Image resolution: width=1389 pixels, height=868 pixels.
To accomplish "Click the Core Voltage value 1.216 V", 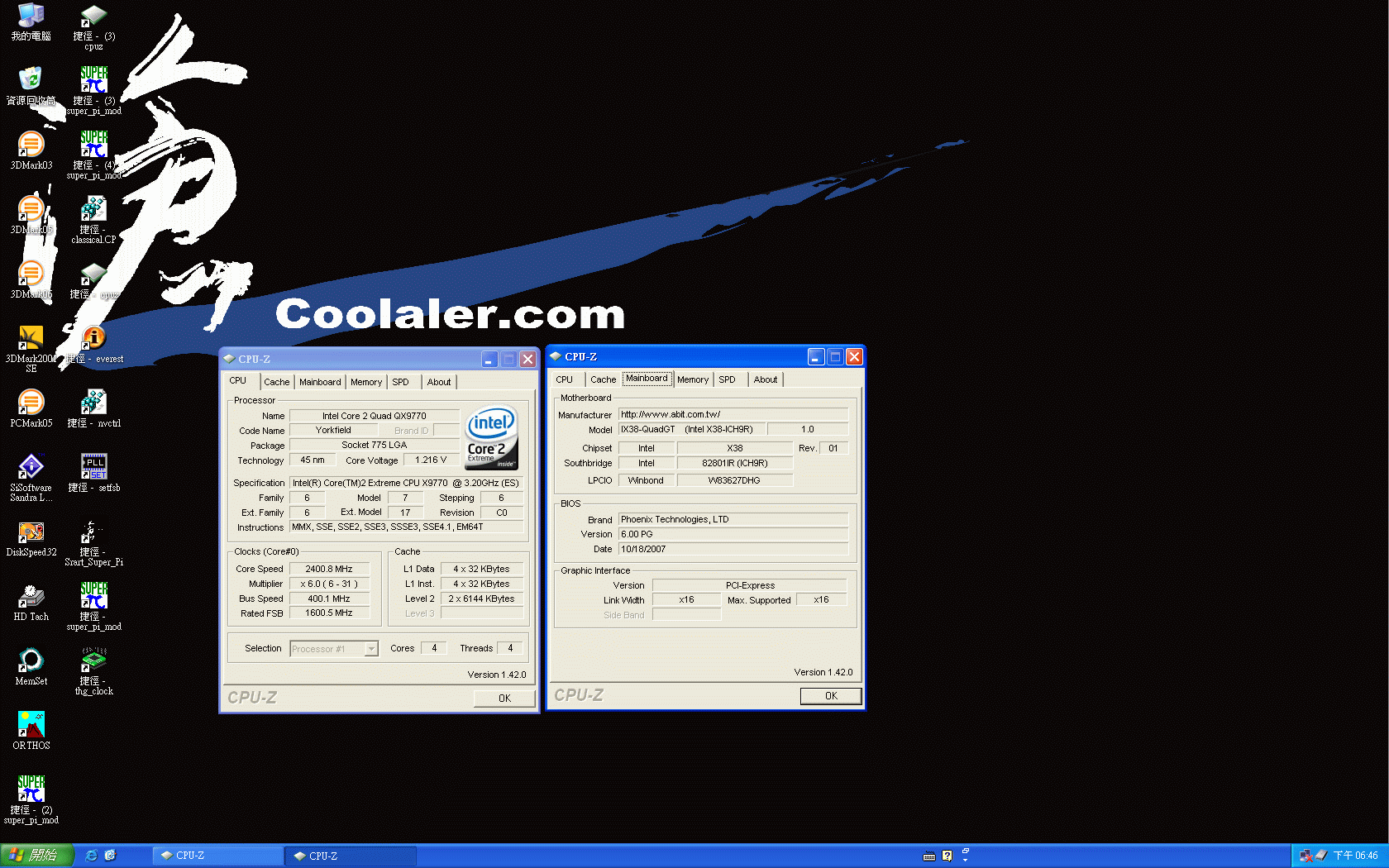I will (431, 460).
